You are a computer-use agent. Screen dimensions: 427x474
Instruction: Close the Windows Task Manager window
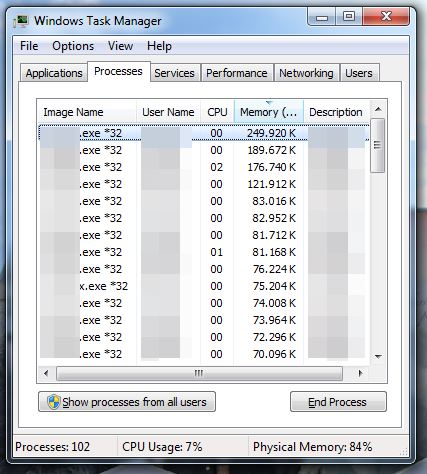pos(386,17)
